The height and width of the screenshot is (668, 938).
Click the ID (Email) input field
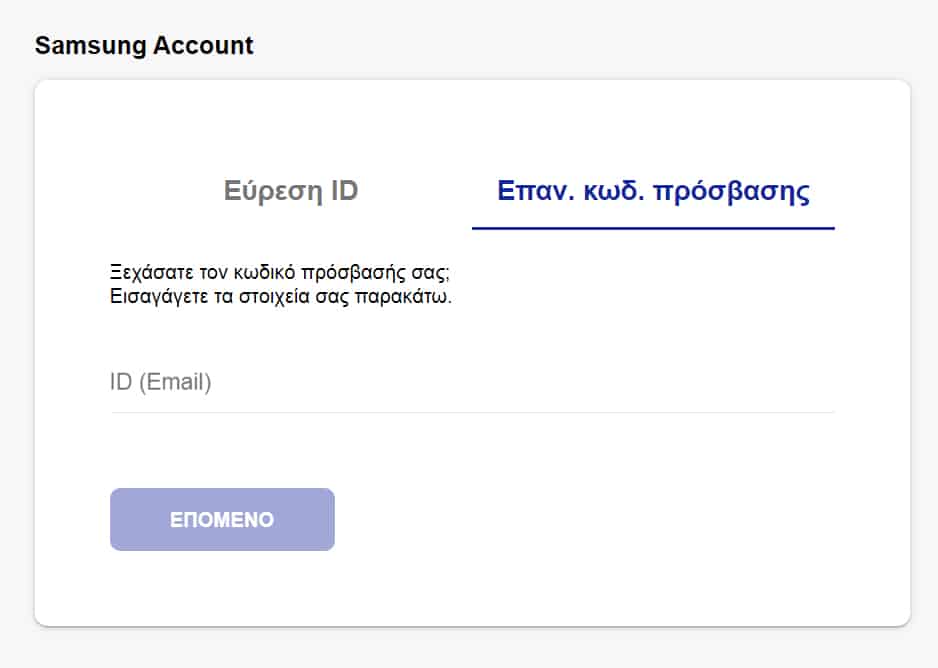pyautogui.click(x=471, y=382)
